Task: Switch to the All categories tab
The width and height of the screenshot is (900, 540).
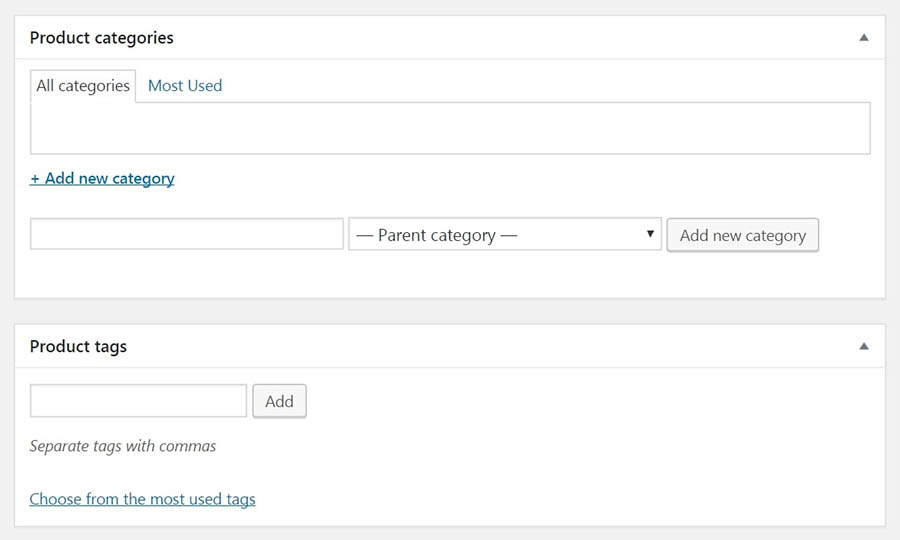Action: (x=83, y=86)
